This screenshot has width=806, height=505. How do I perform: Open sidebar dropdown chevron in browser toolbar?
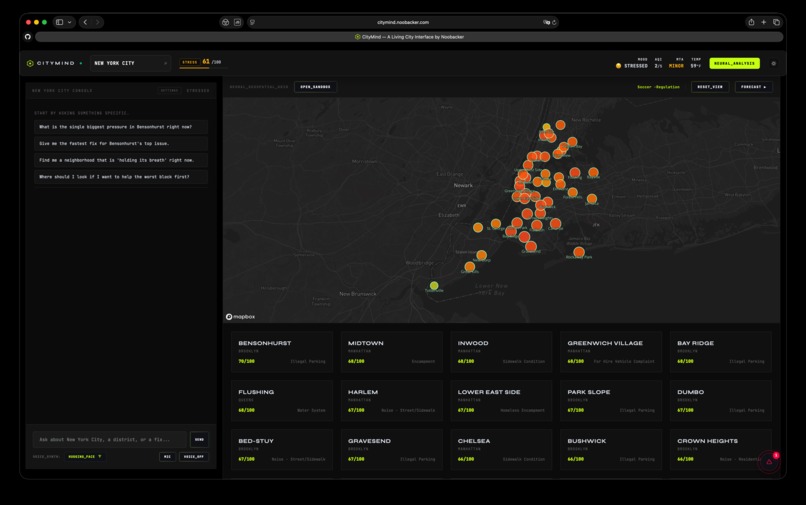point(69,22)
